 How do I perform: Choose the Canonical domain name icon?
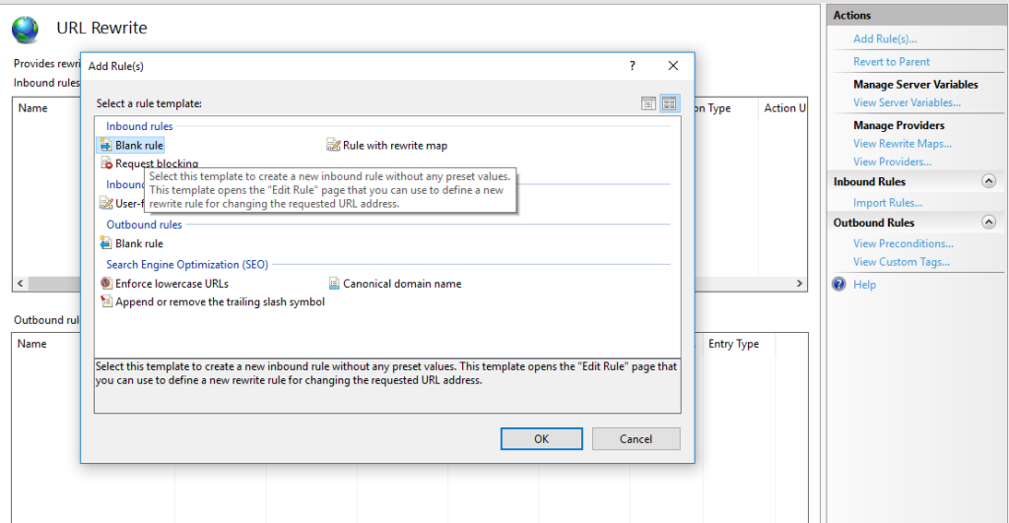click(x=334, y=284)
